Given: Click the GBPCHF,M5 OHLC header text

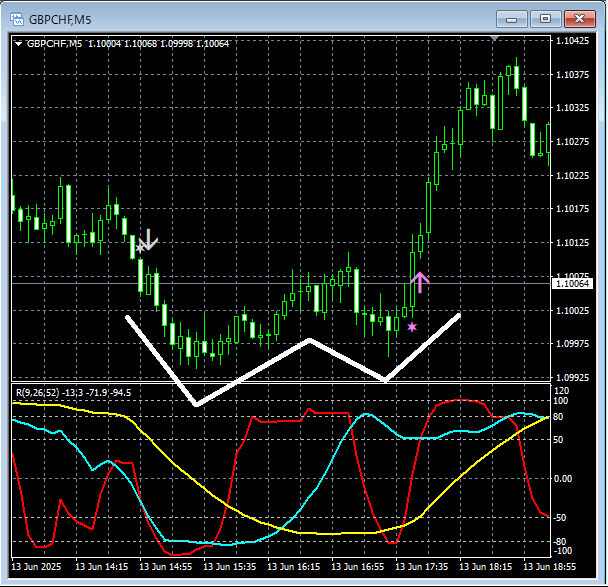Looking at the screenshot, I should (x=128, y=44).
